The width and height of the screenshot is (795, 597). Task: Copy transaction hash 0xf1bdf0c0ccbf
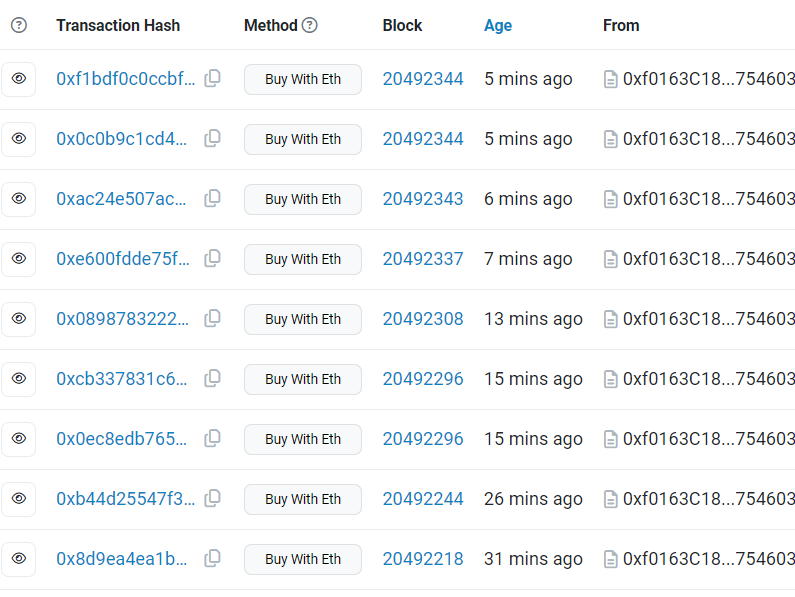[x=212, y=79]
